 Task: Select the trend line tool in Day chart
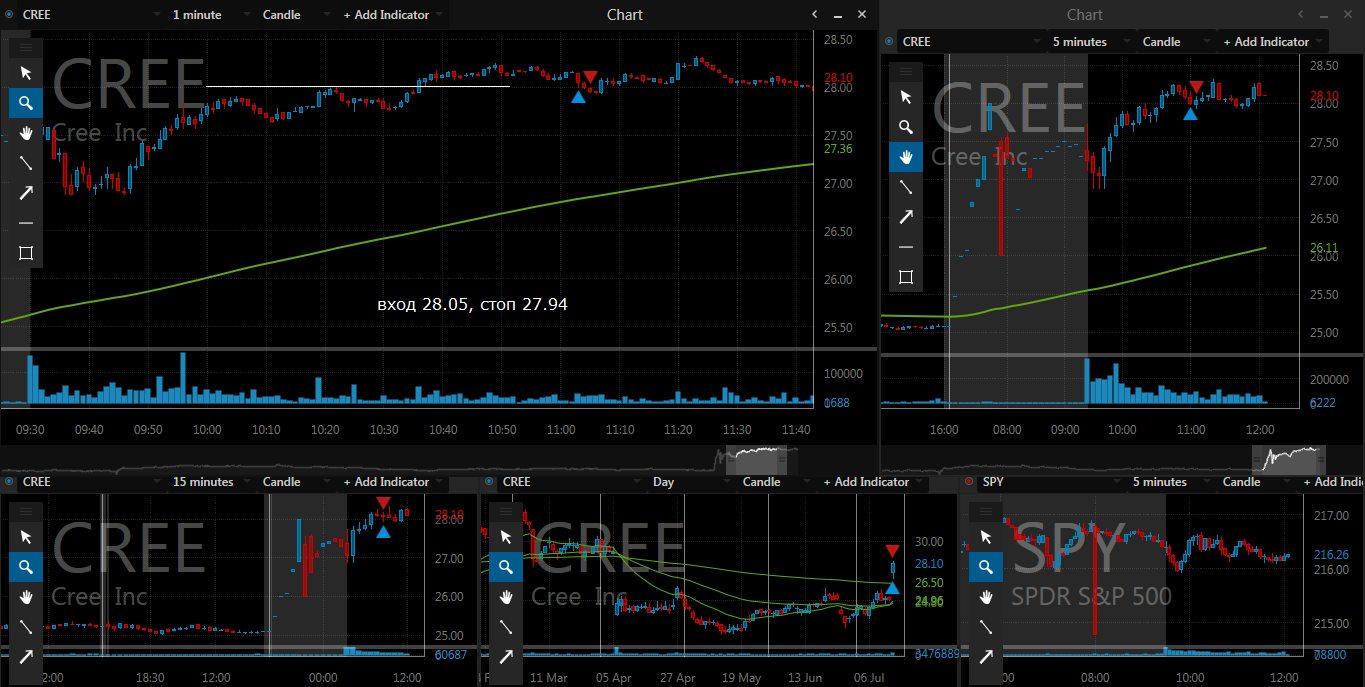506,627
